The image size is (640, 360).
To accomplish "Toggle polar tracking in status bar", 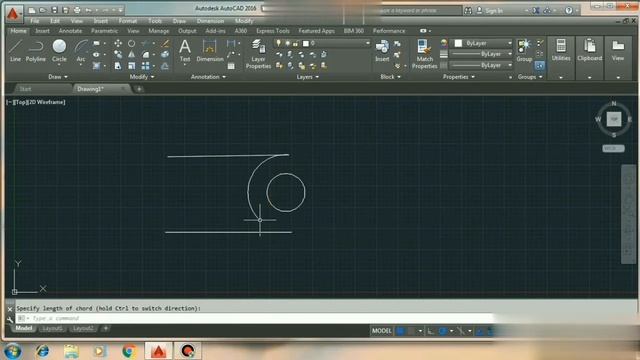I will [x=442, y=331].
